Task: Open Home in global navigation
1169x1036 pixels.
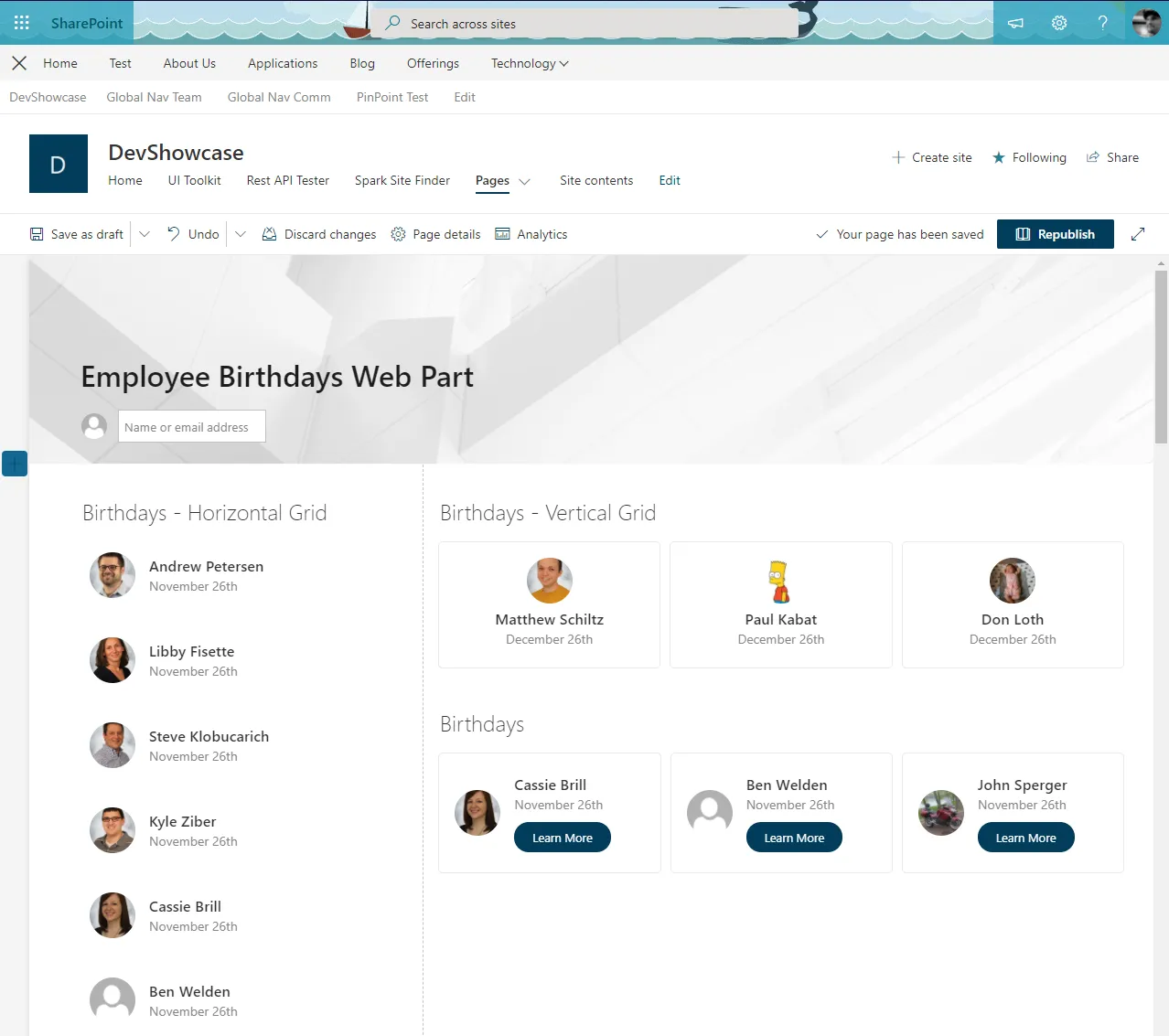Action: click(x=60, y=63)
